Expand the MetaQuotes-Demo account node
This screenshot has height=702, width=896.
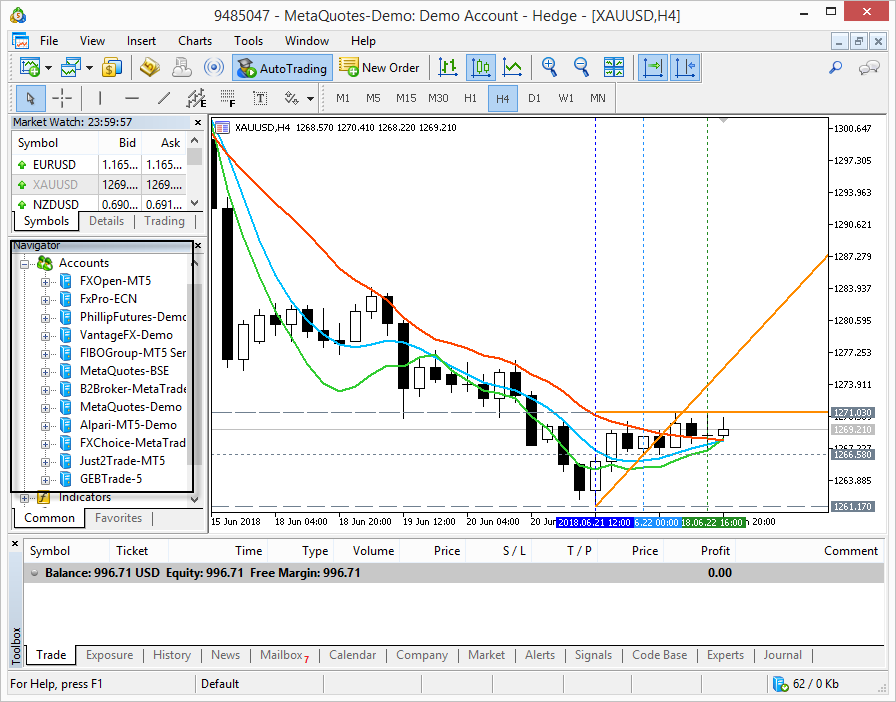pyautogui.click(x=45, y=408)
